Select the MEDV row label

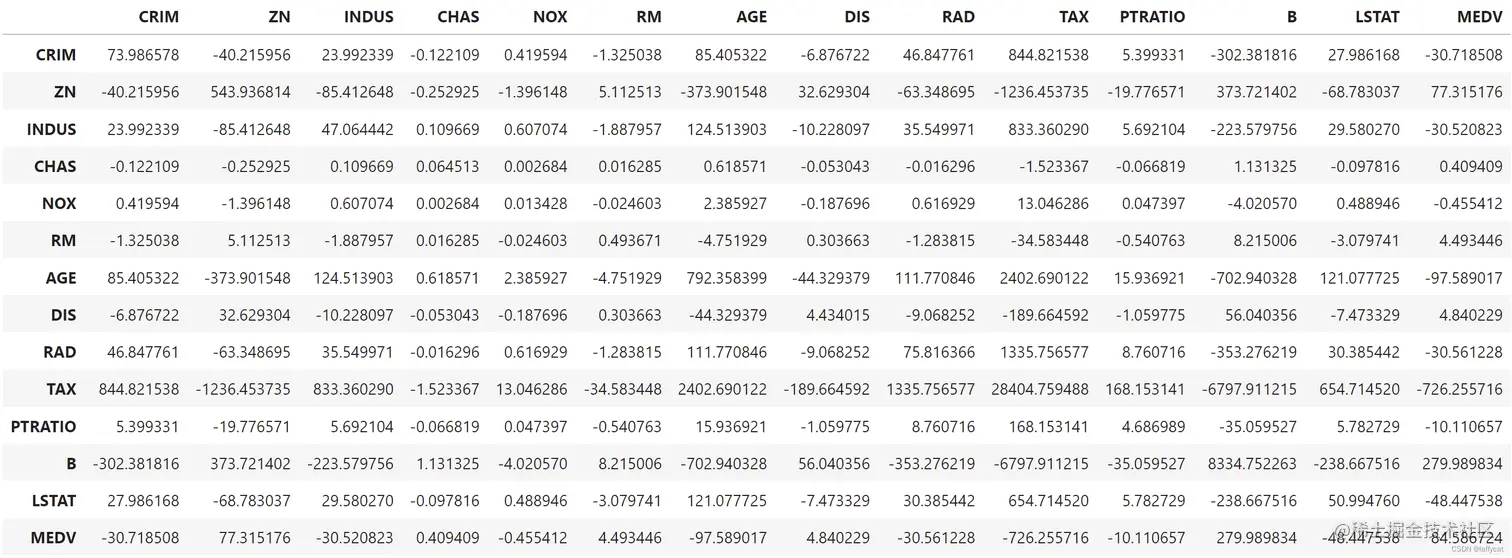click(53, 537)
